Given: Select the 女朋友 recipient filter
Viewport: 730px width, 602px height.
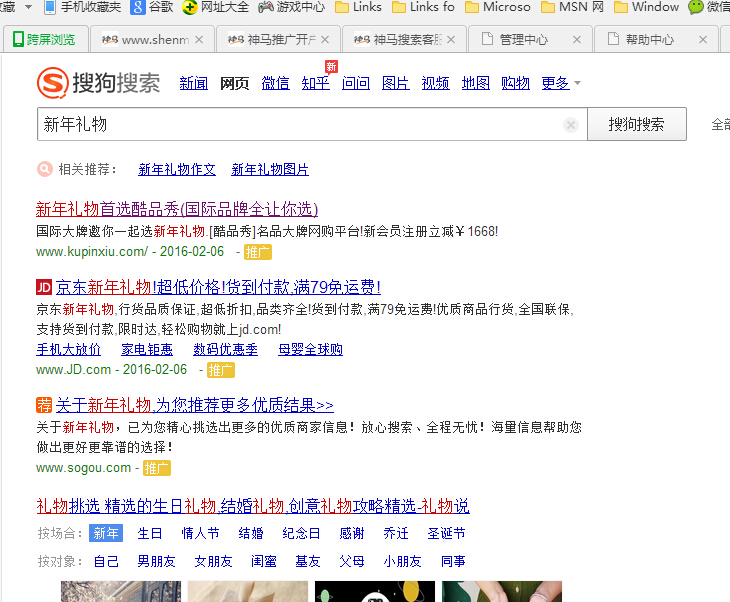Looking at the screenshot, I should [x=213, y=561].
